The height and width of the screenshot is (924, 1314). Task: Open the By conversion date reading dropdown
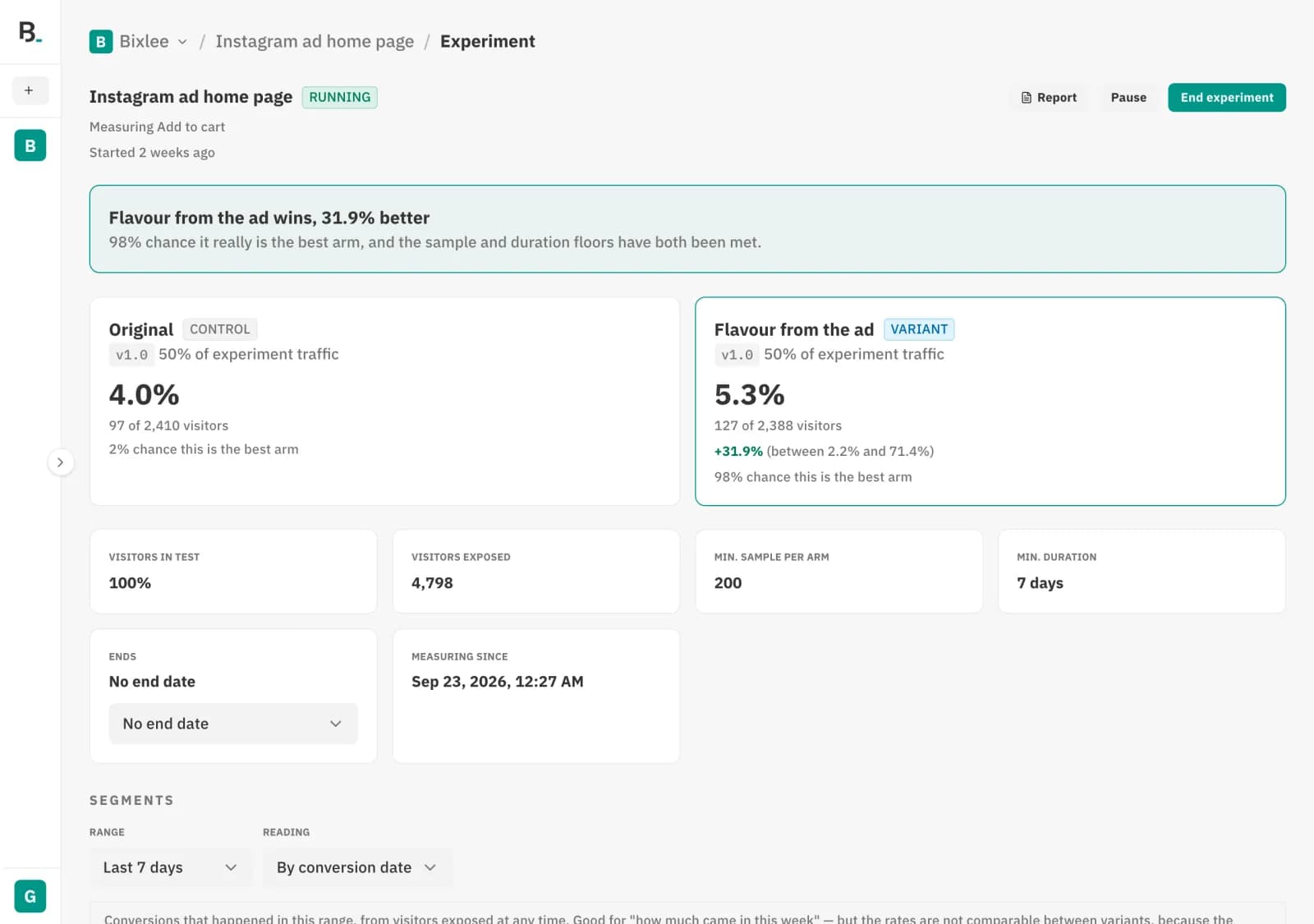tap(357, 867)
